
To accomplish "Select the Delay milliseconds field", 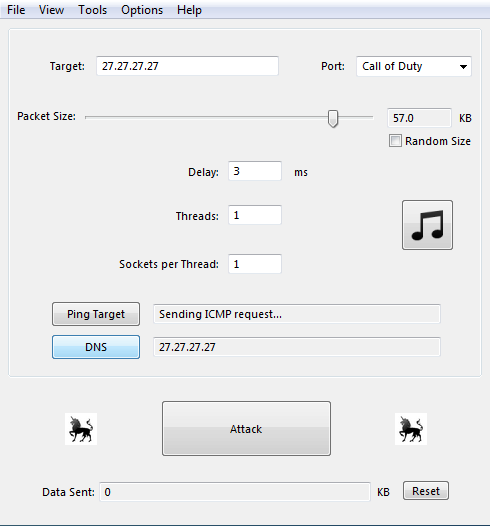I will pyautogui.click(x=255, y=171).
